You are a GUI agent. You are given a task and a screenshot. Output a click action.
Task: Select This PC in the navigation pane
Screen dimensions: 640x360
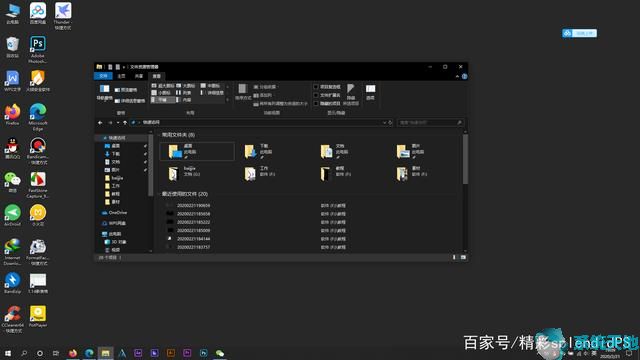click(x=111, y=234)
